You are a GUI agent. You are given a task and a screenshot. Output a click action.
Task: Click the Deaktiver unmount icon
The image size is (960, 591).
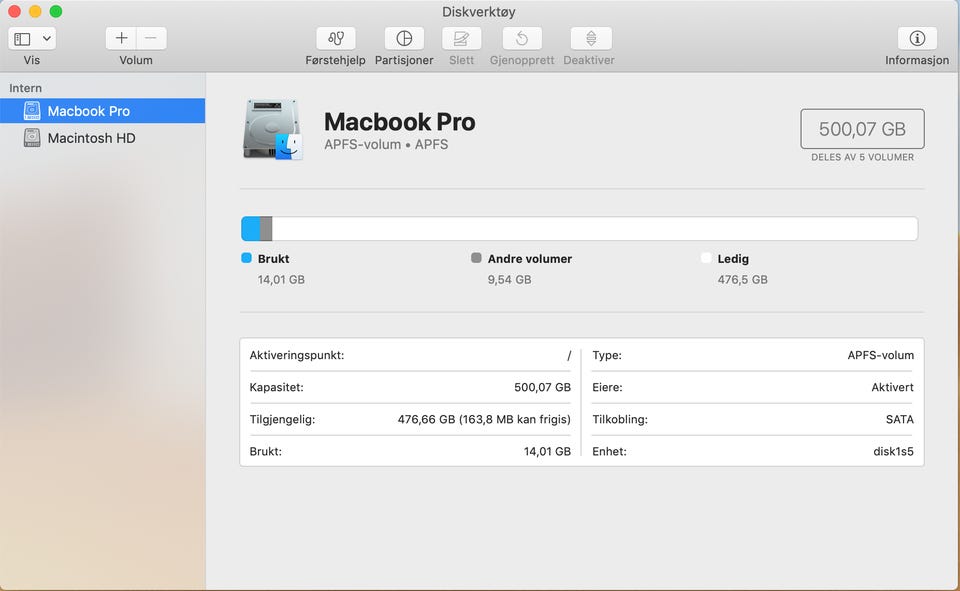tap(590, 39)
